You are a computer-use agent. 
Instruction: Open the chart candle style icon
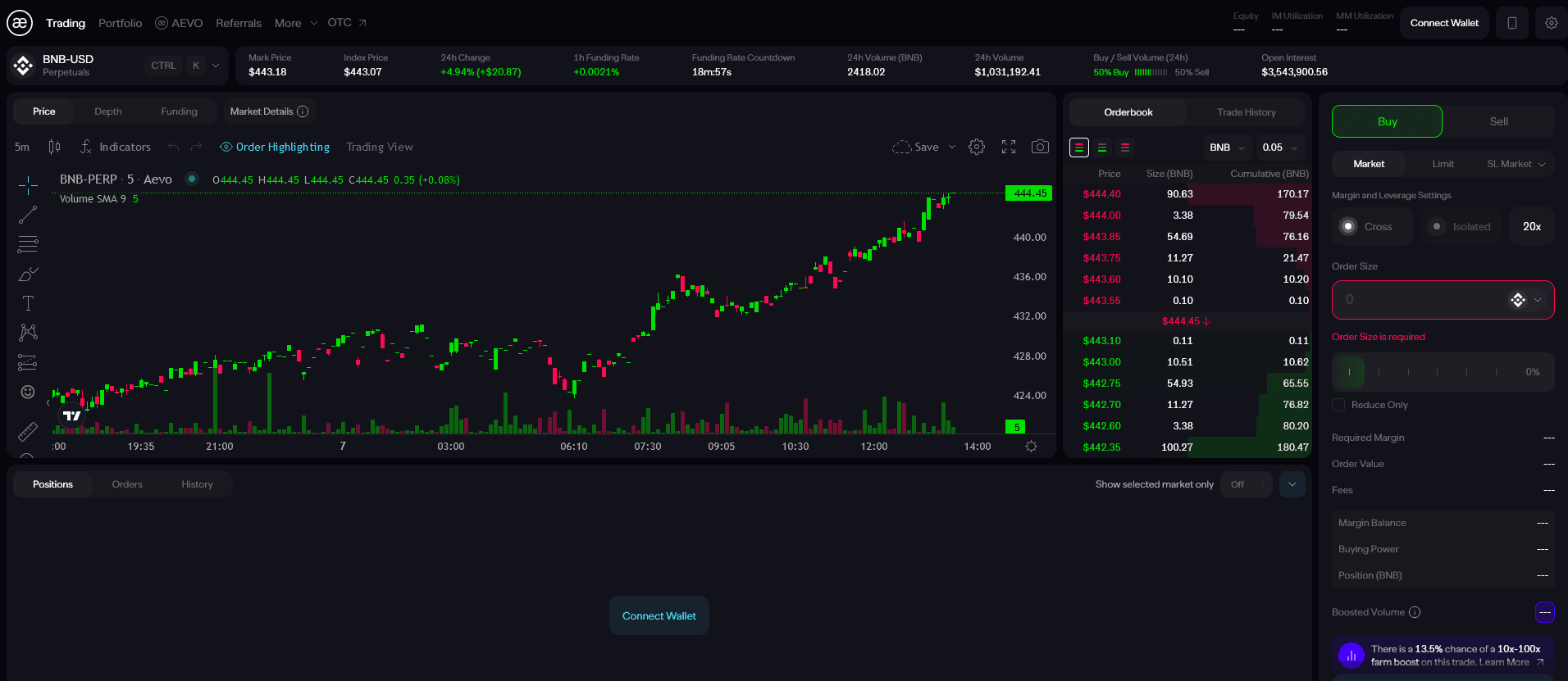tap(54, 147)
